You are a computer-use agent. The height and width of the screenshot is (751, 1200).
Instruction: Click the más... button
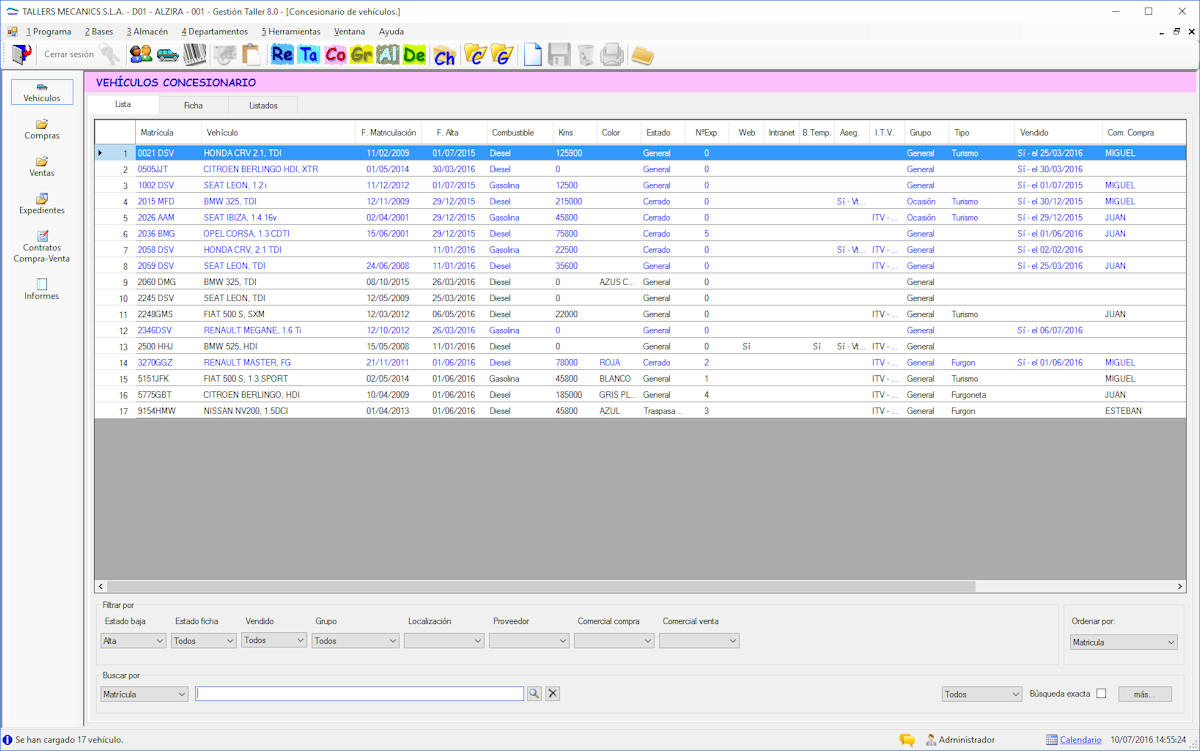(x=1145, y=694)
